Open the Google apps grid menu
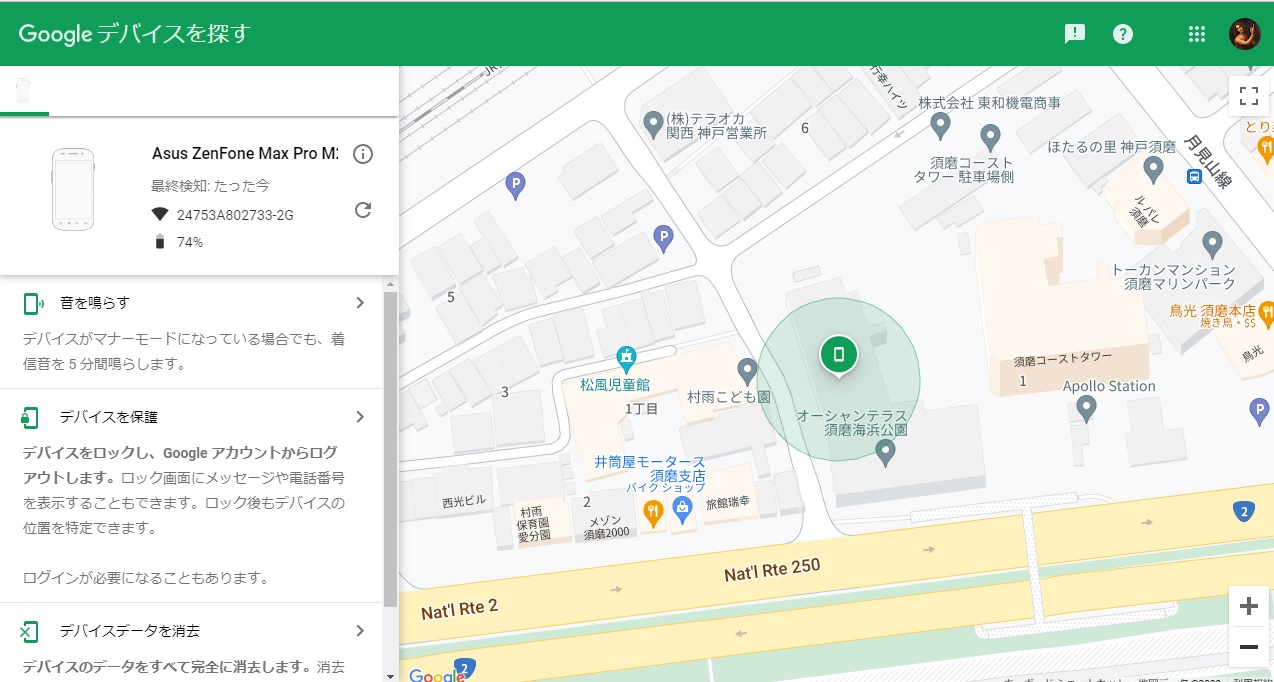The image size is (1274, 682). click(x=1196, y=33)
